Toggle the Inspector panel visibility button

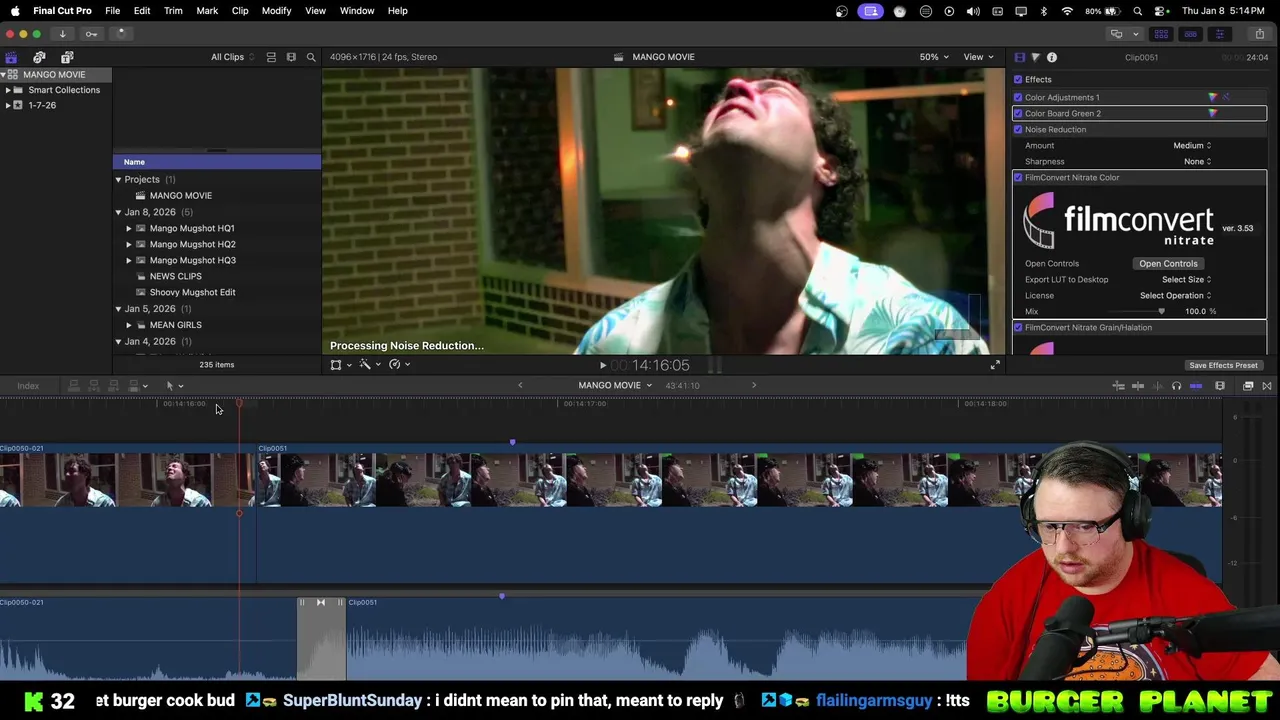1219,34
